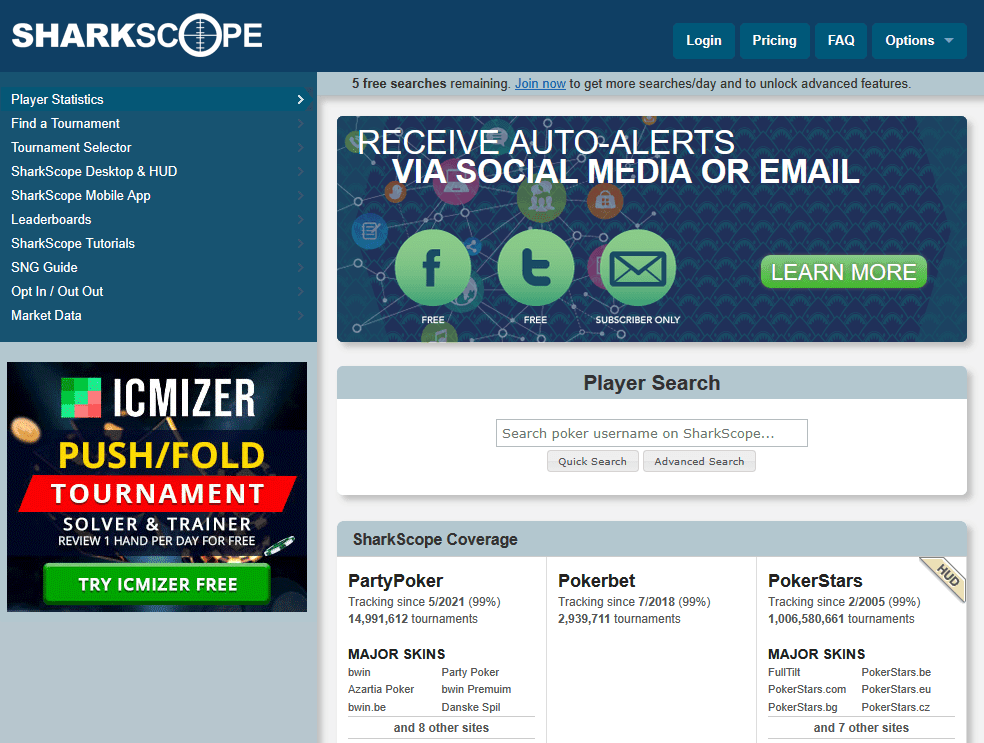Open the ICMIZER push/fold ad banner

[x=157, y=487]
